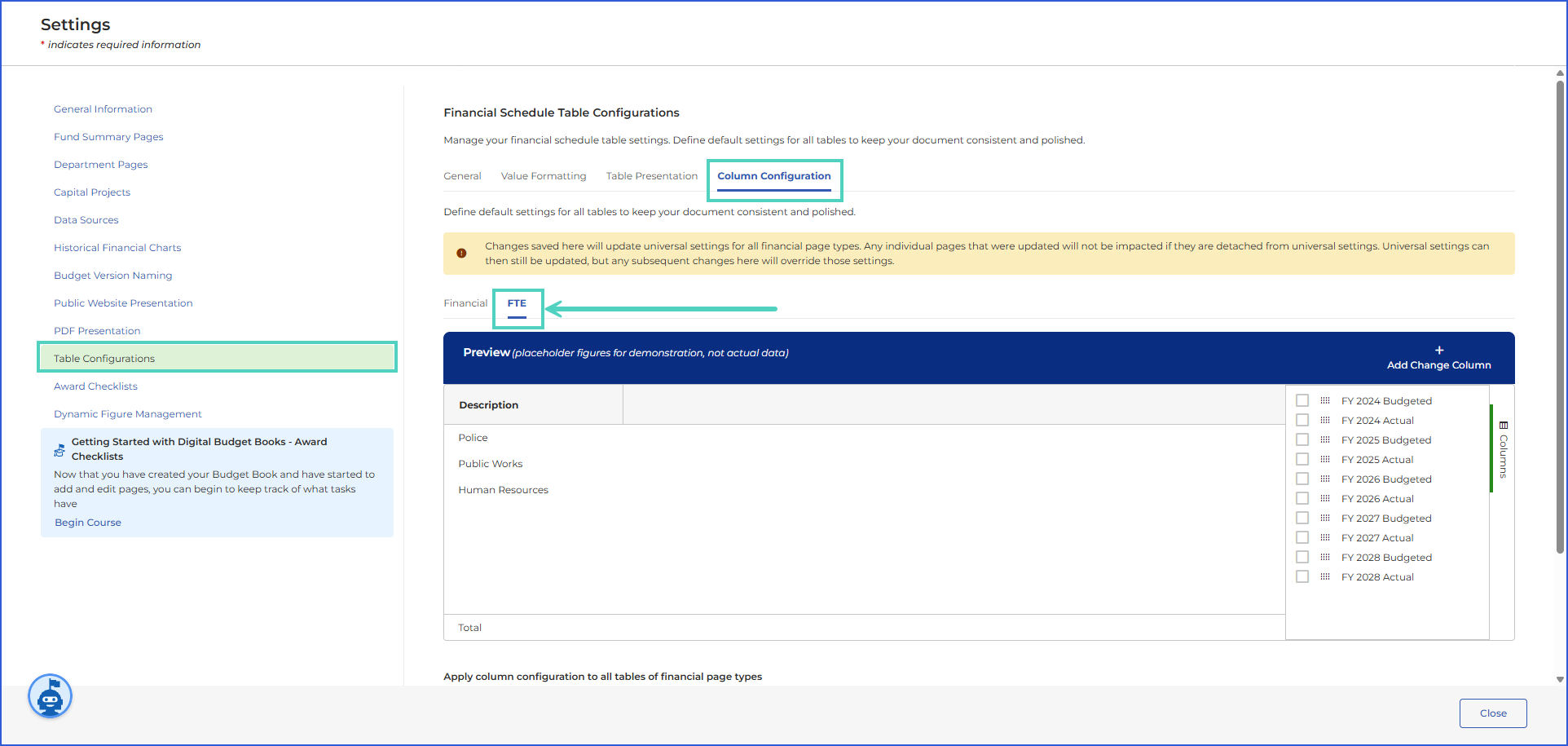Check the FY 2024 Budgeted column checkbox
The image size is (1568, 746).
pyautogui.click(x=1302, y=400)
